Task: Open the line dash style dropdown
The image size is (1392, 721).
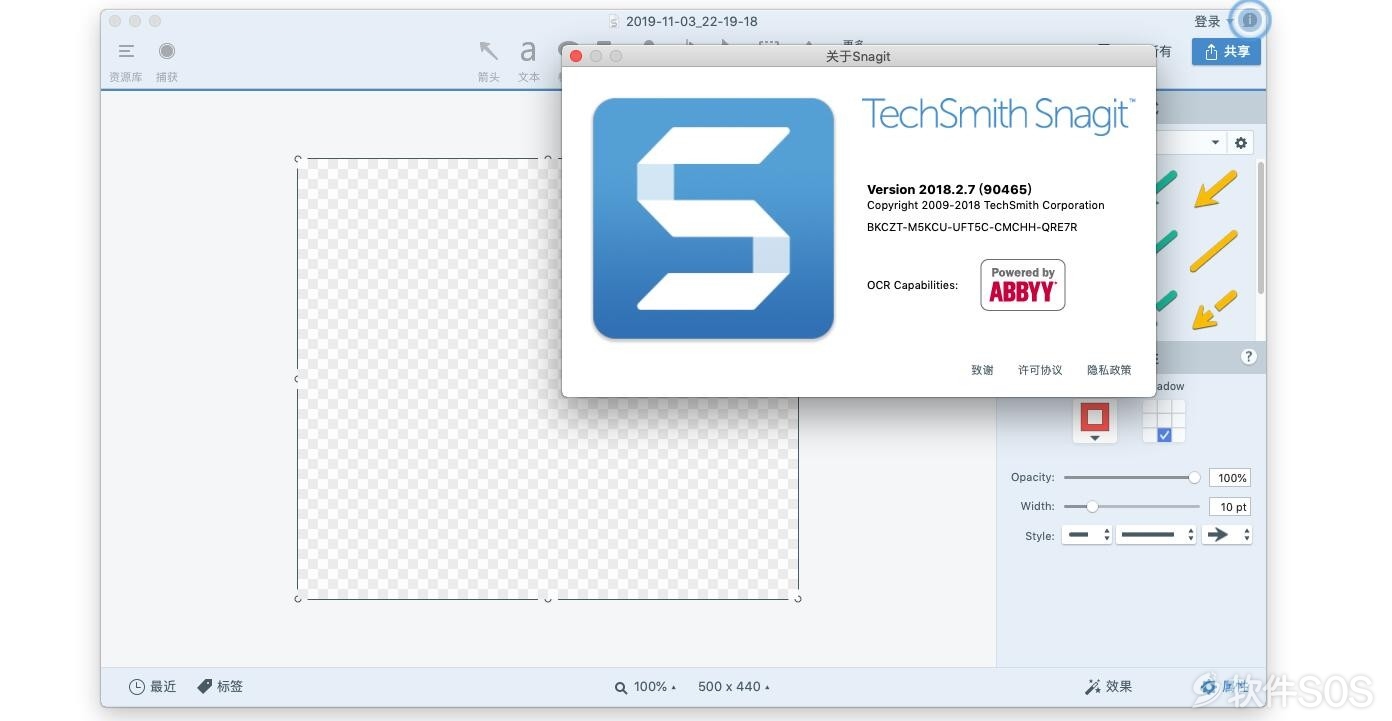Action: click(x=1156, y=535)
